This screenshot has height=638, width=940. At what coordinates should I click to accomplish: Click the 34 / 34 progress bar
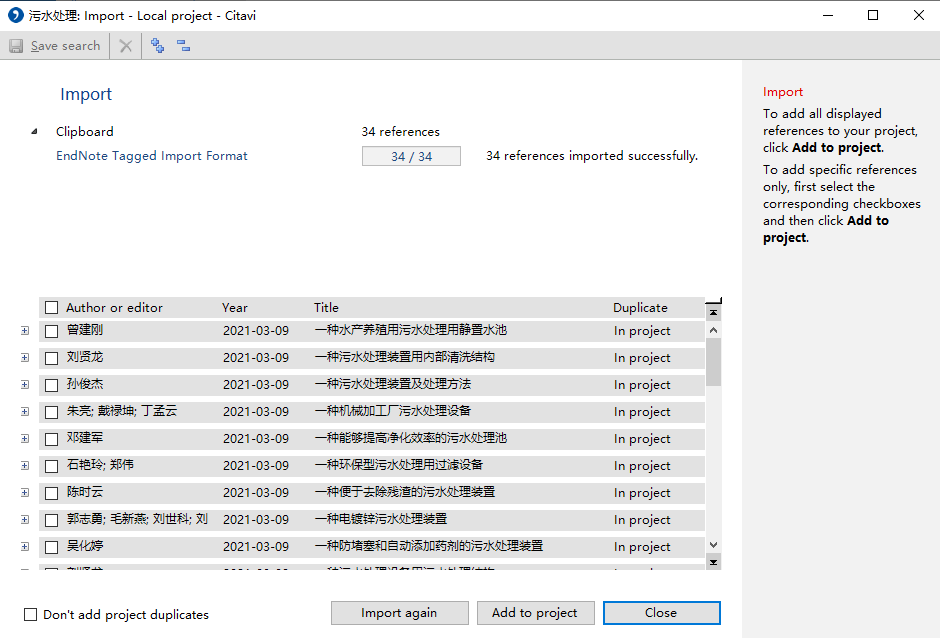411,156
